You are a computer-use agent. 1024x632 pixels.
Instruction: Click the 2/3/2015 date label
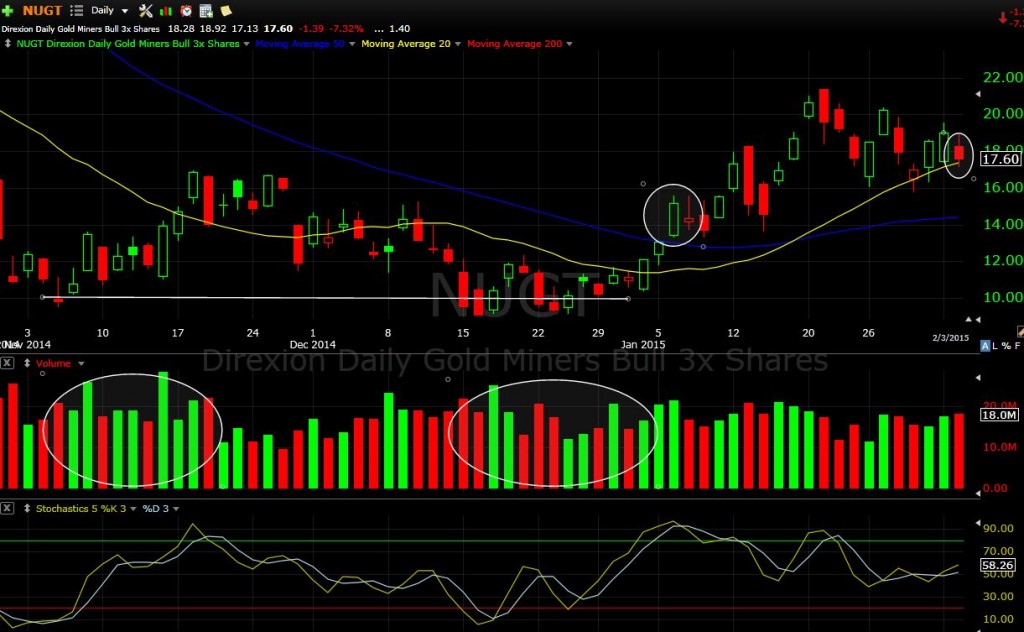950,338
